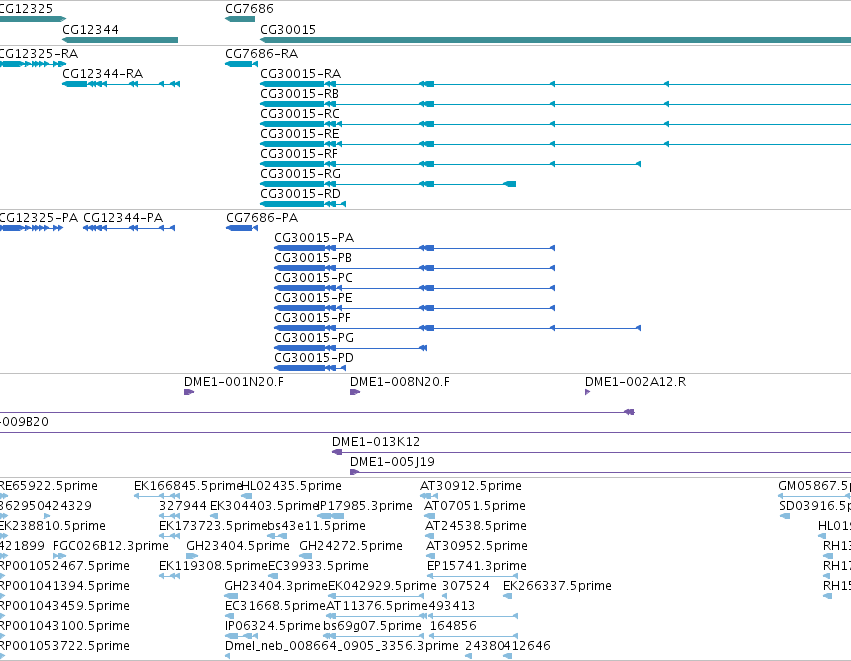The image size is (851, 661).
Task: Select the GH23404.3prime EST
Action: pos(230,596)
